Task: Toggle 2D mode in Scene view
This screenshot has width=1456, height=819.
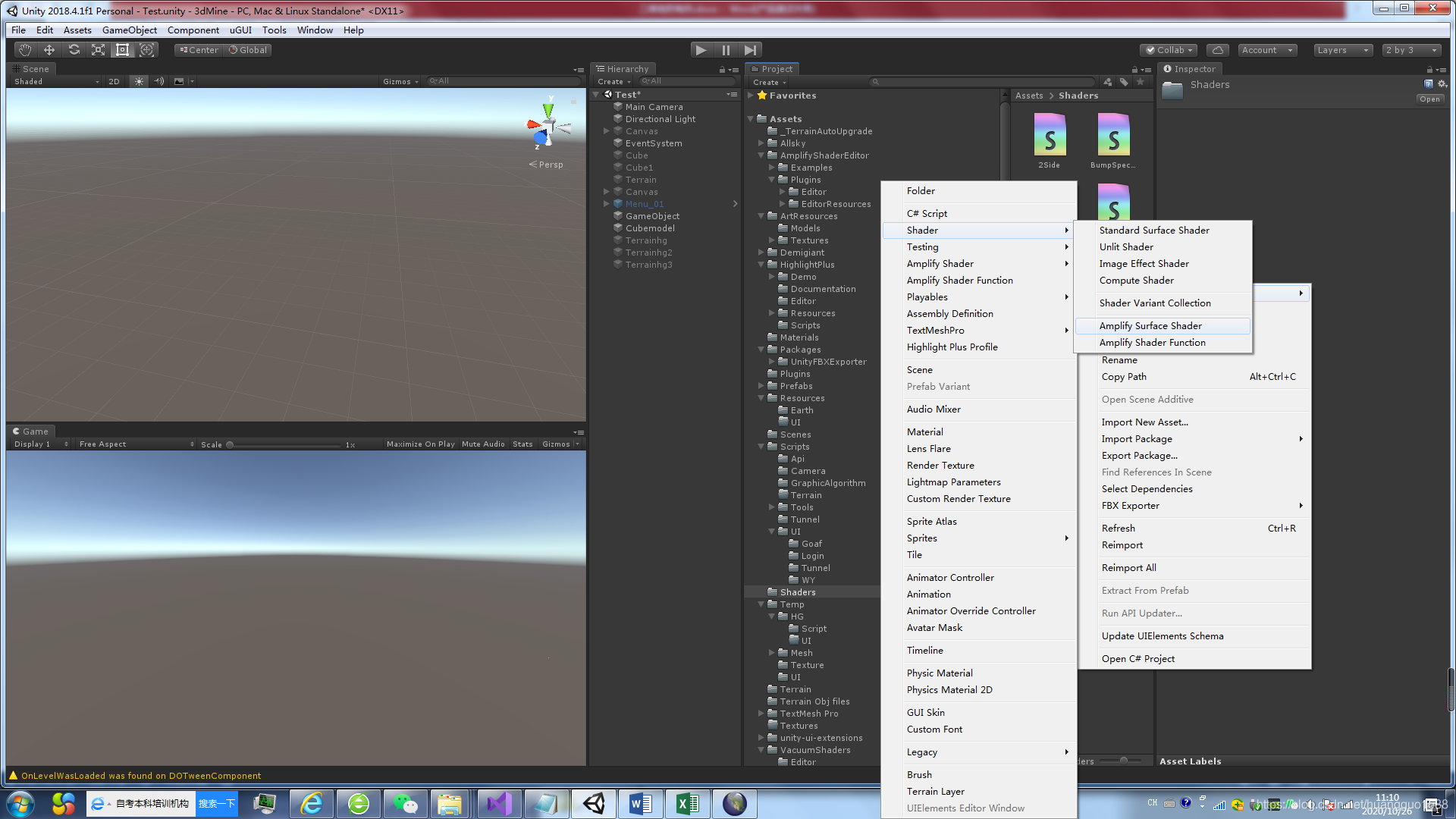Action: point(114,81)
